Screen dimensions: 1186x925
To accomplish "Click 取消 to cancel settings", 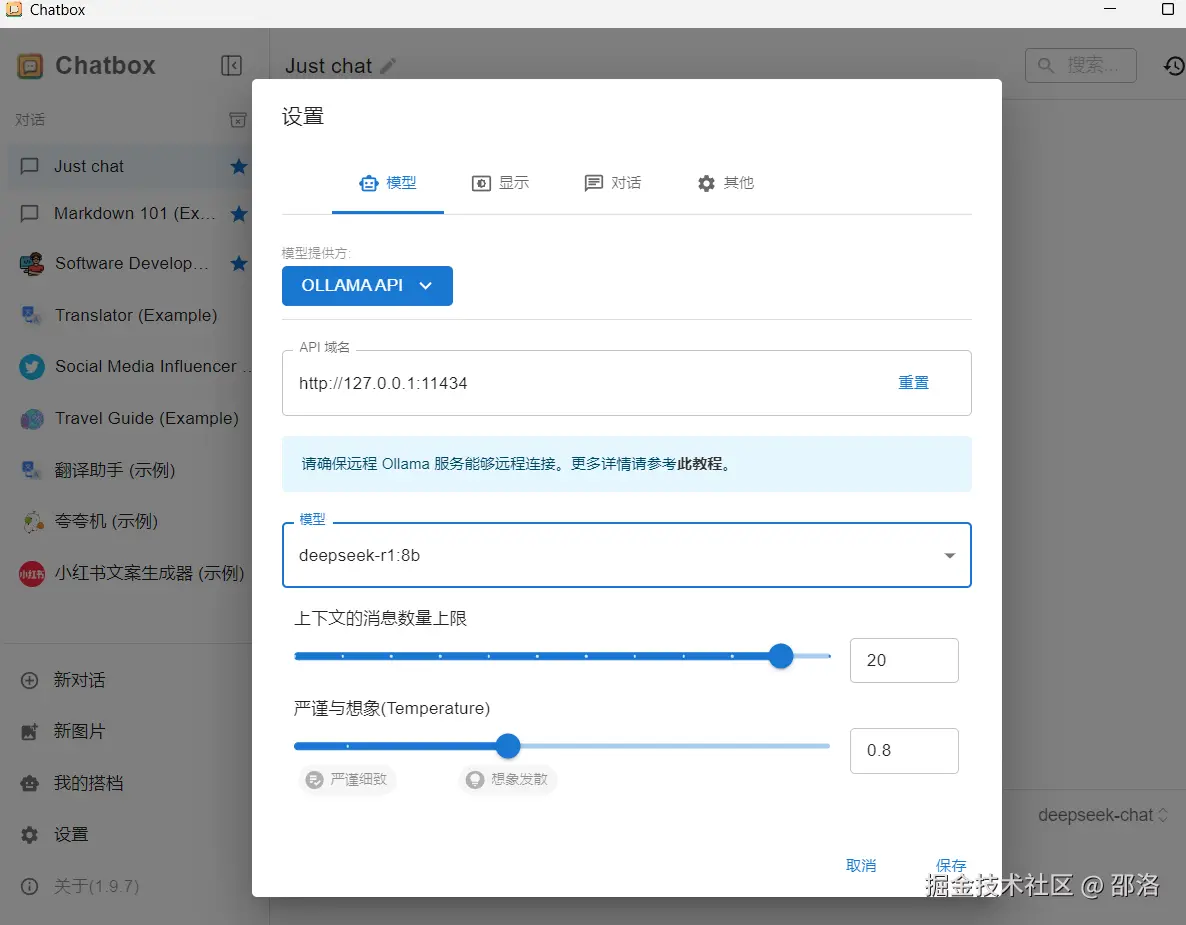I will [861, 865].
